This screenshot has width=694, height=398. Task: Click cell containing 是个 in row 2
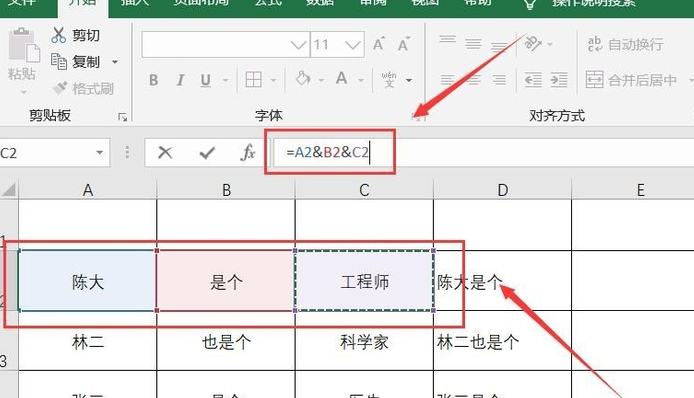(226, 281)
